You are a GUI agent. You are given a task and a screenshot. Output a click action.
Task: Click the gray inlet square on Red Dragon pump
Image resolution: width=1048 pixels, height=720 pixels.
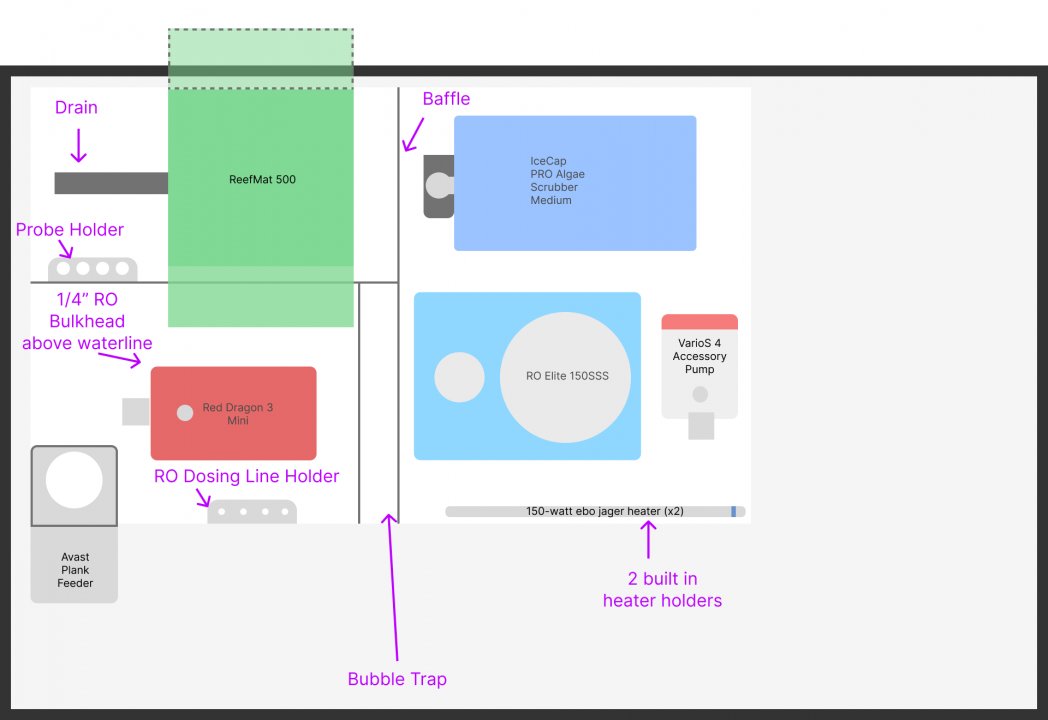[136, 412]
